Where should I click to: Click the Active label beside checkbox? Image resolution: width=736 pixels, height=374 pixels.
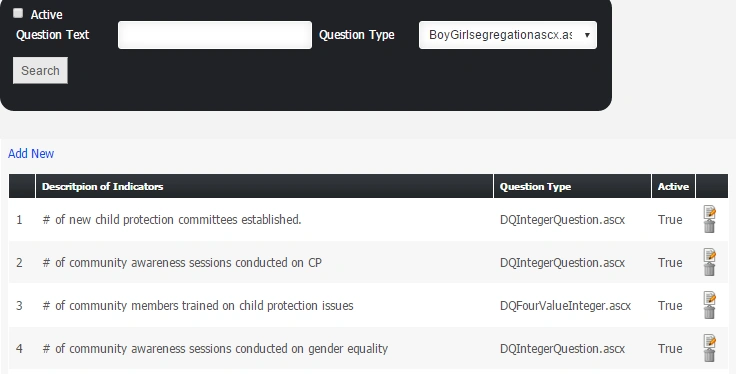pyautogui.click(x=46, y=15)
